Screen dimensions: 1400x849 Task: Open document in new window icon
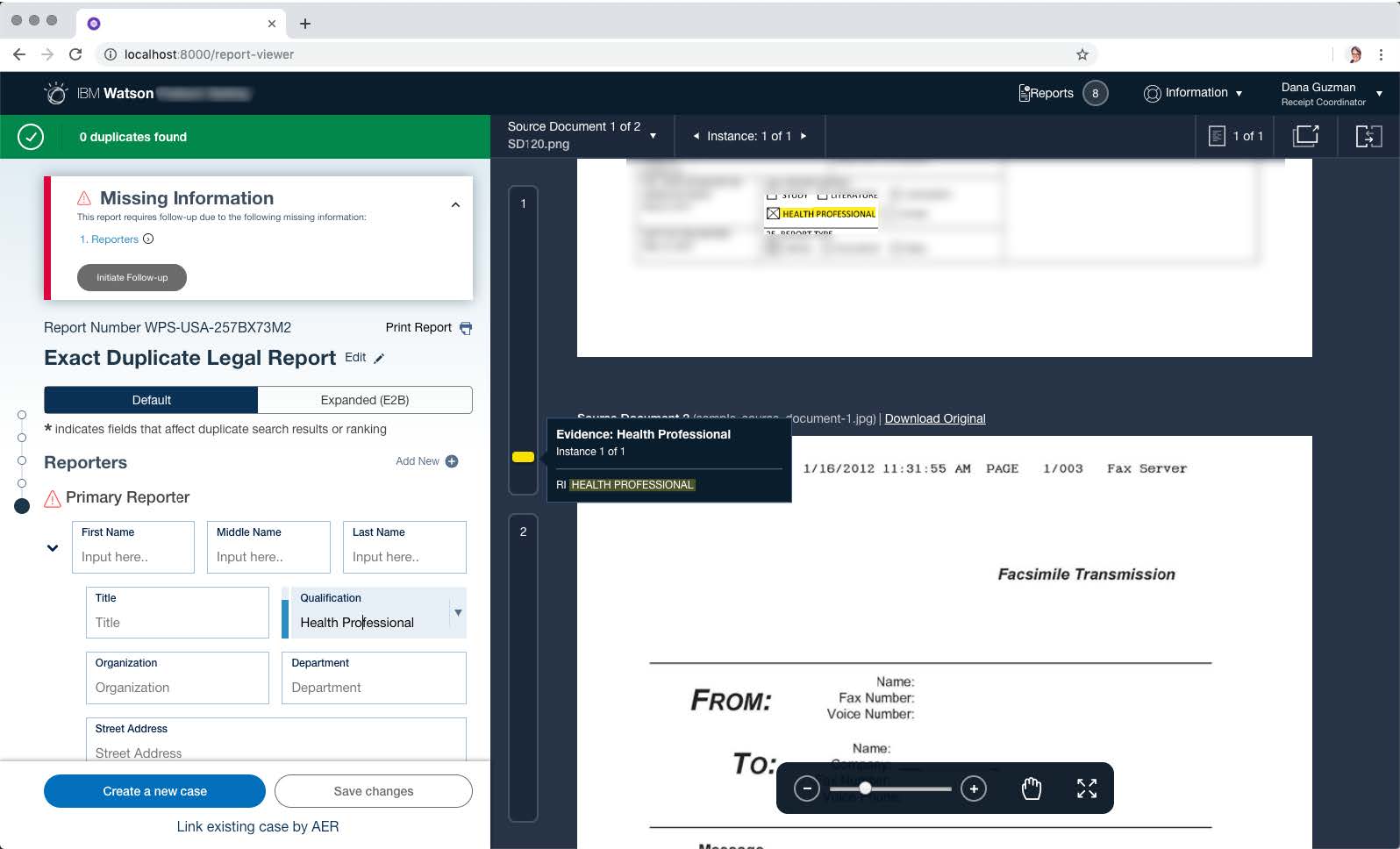pyautogui.click(x=1305, y=136)
